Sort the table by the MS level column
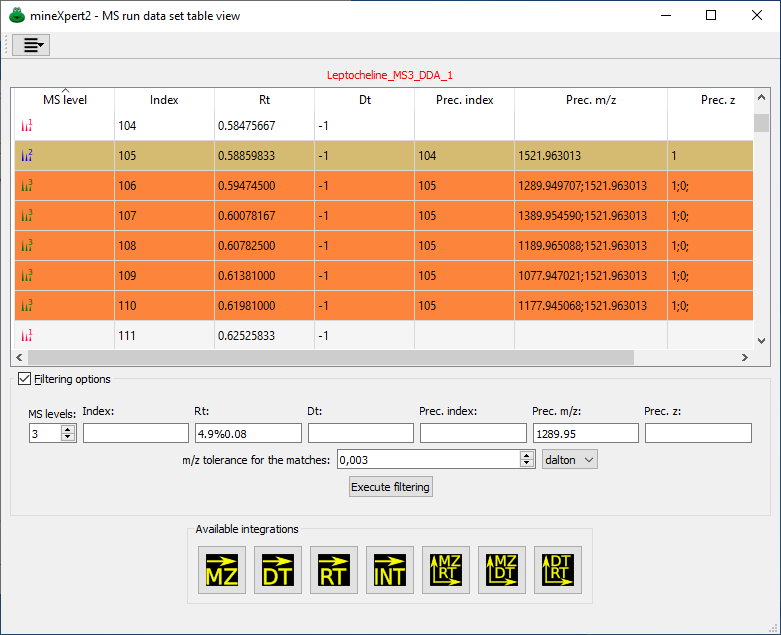The width and height of the screenshot is (781, 635). 64,100
